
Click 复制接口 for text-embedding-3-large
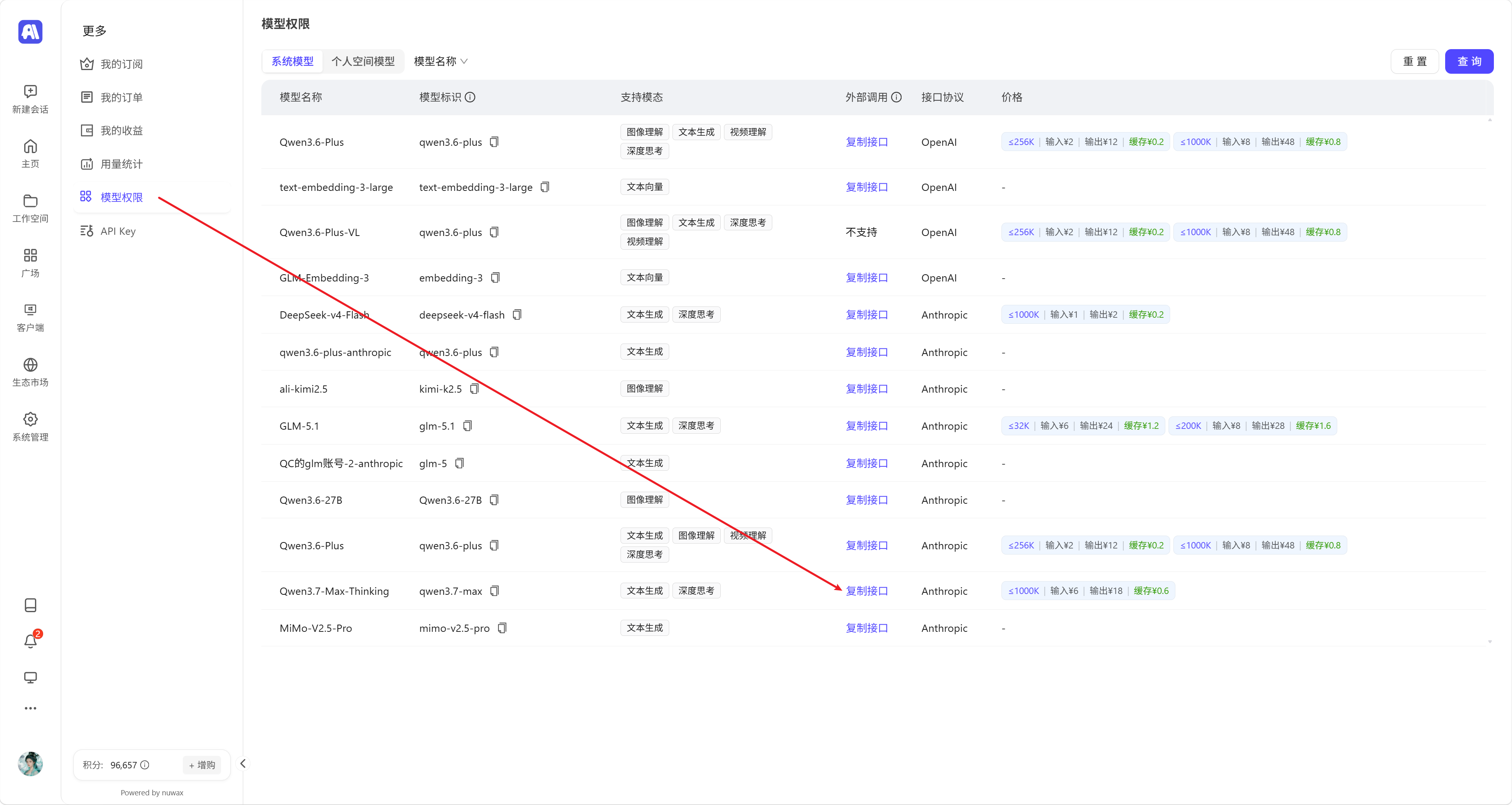click(x=867, y=187)
